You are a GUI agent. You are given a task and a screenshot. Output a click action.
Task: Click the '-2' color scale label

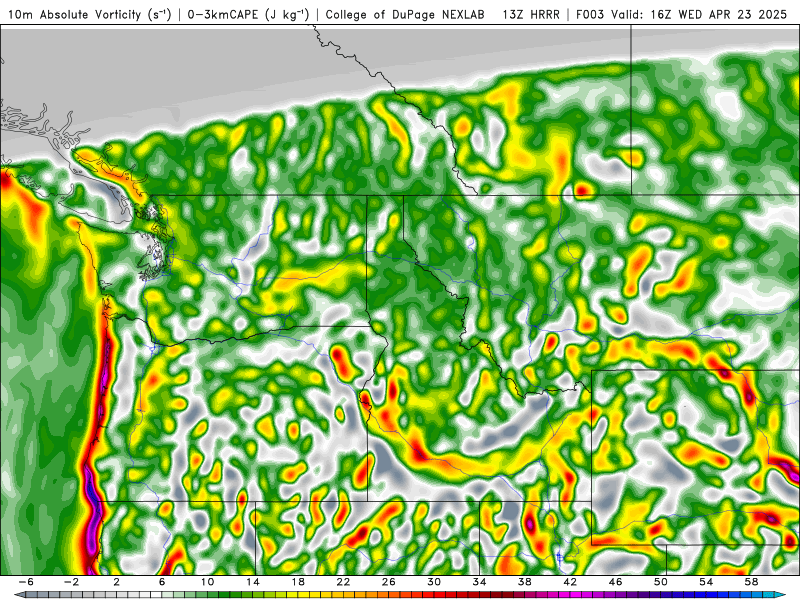[71, 582]
